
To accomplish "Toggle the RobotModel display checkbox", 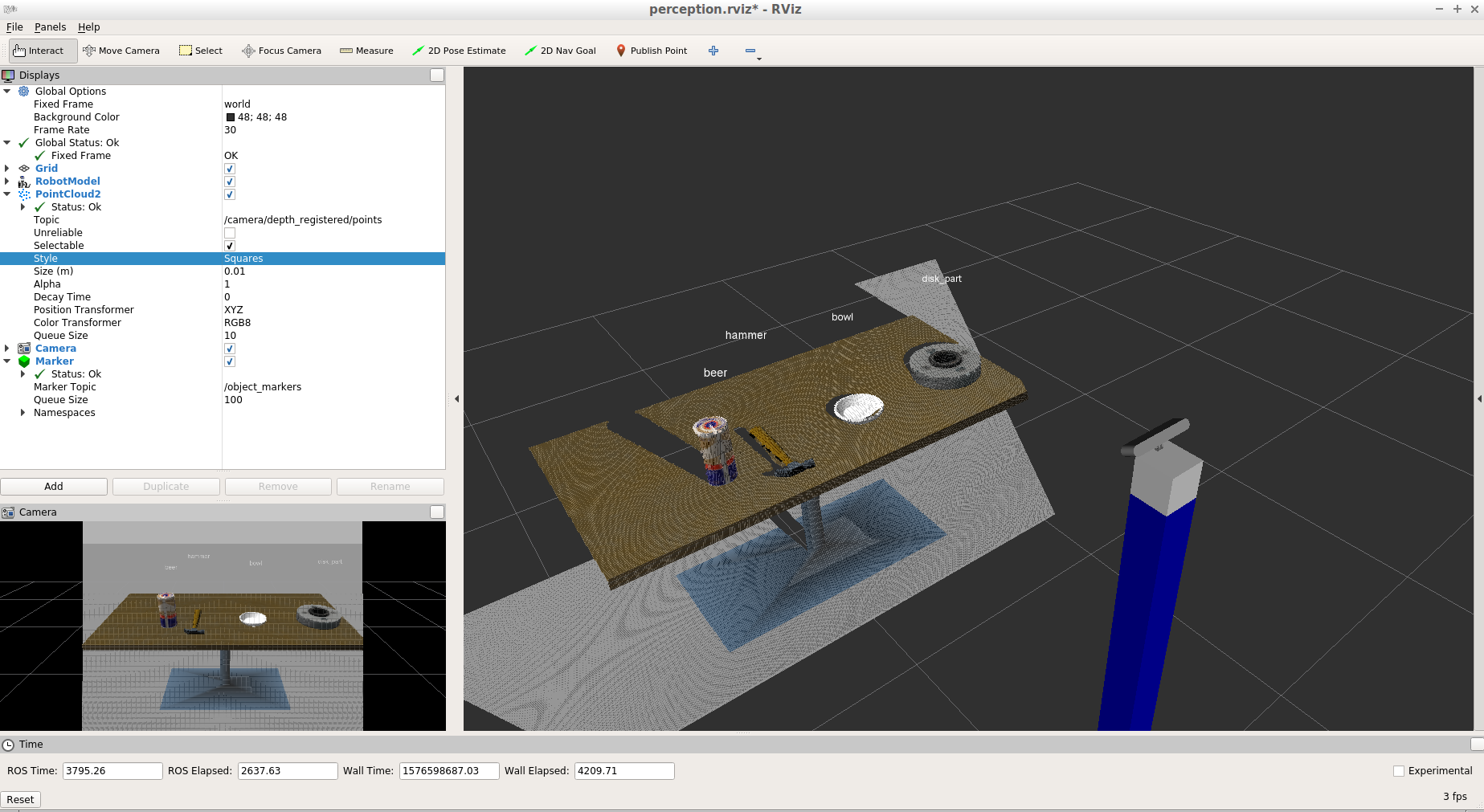I will 230,182.
